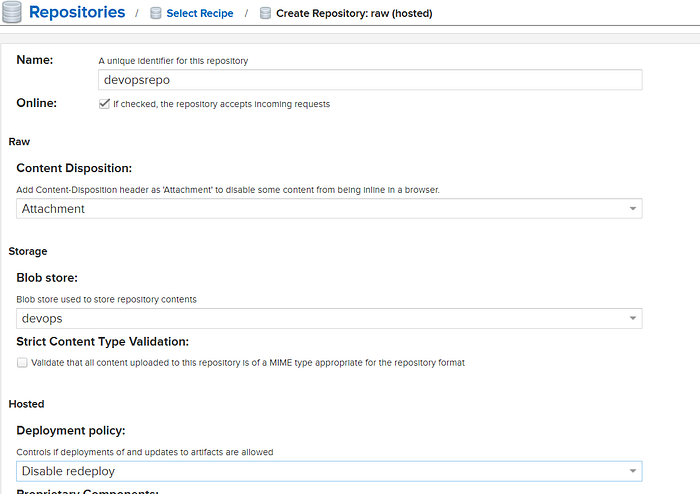The image size is (700, 494).
Task: Click the devops blob store field
Action: tap(329, 318)
